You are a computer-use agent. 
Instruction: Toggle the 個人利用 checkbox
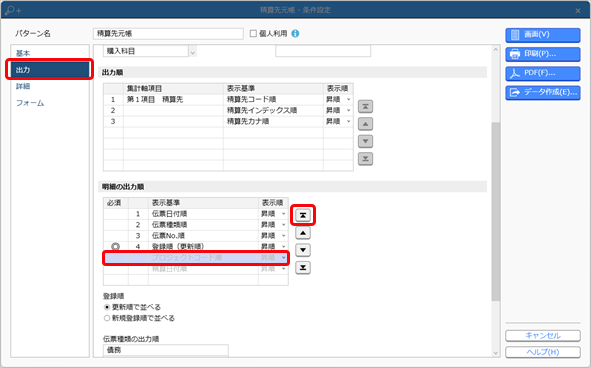tap(253, 34)
